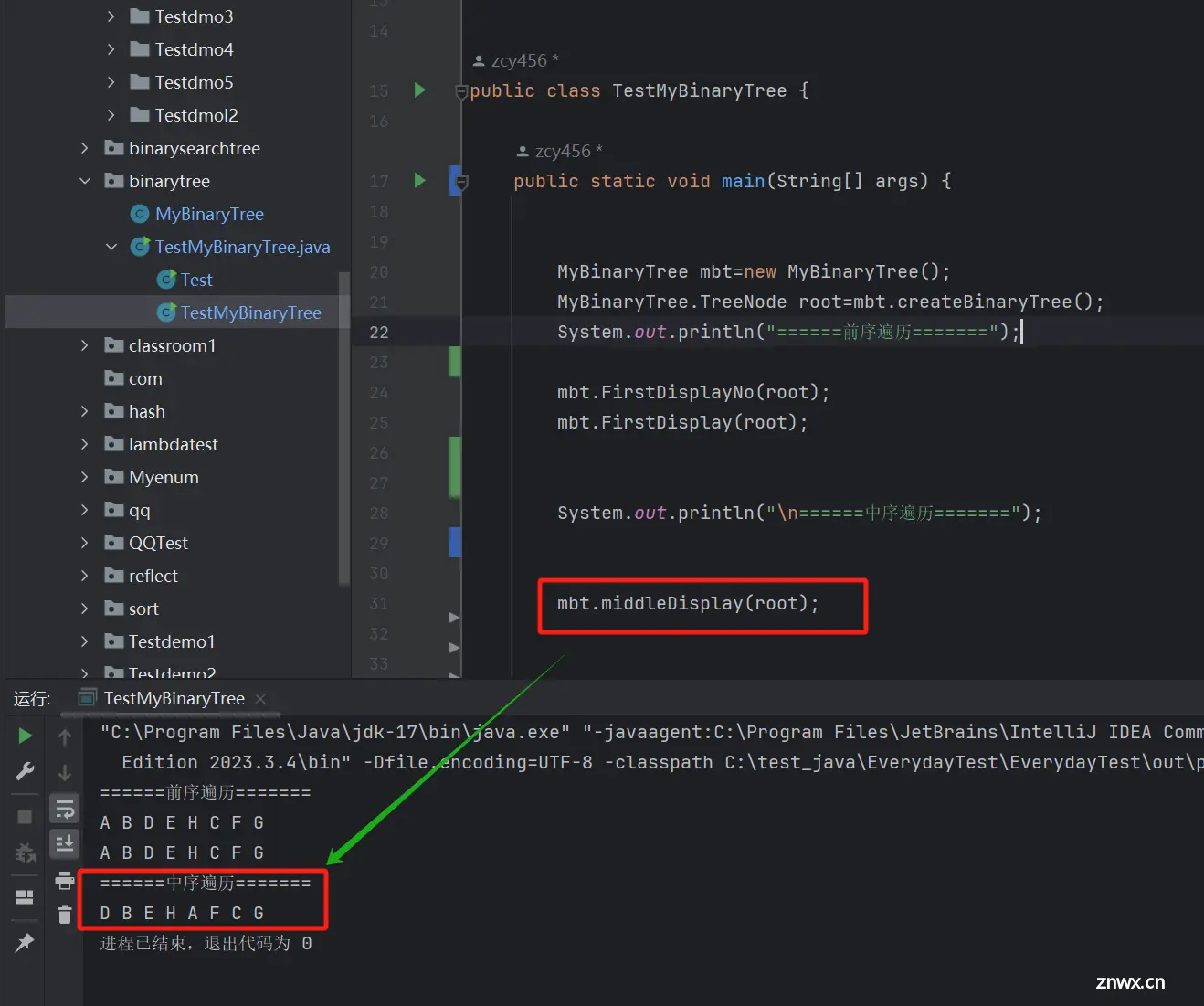Expand the classroom1 package
This screenshot has width=1204, height=1006.
(85, 345)
